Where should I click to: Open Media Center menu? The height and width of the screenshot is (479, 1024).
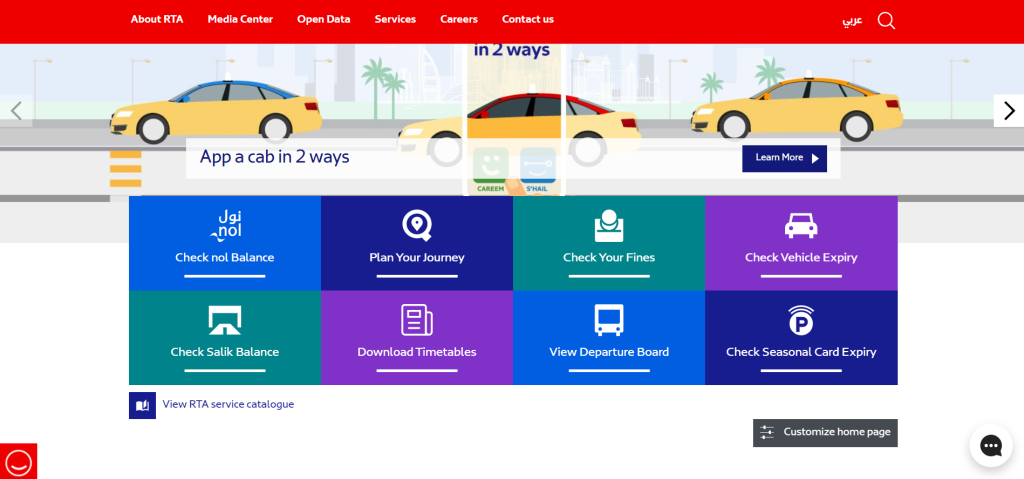(240, 20)
